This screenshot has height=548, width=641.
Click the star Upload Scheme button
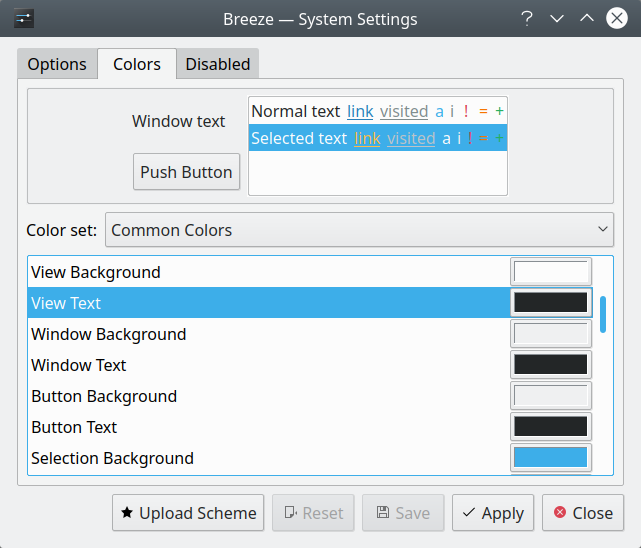click(188, 513)
